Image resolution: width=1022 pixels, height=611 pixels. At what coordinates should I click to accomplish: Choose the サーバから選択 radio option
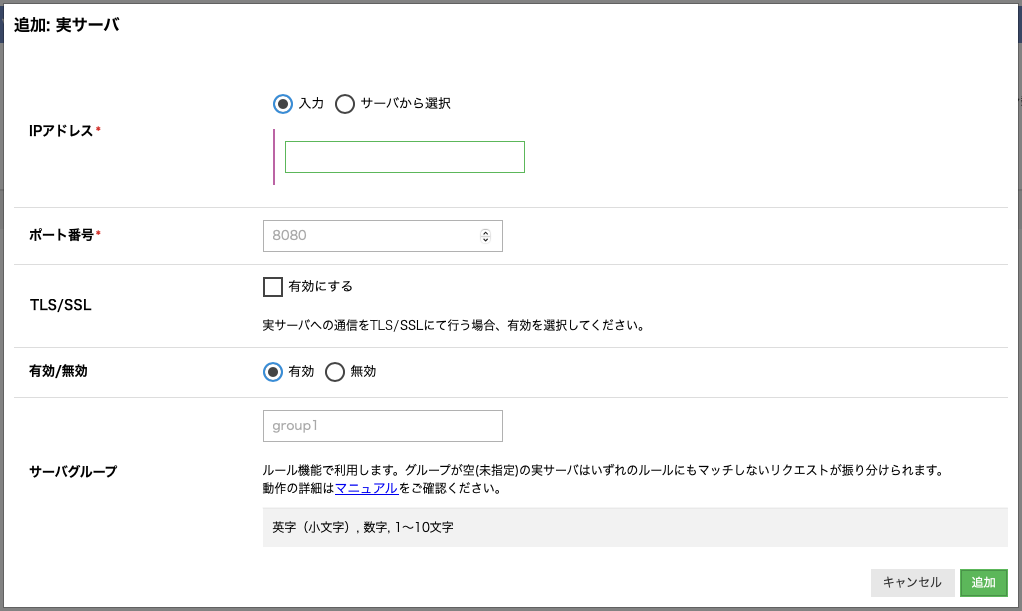point(345,104)
